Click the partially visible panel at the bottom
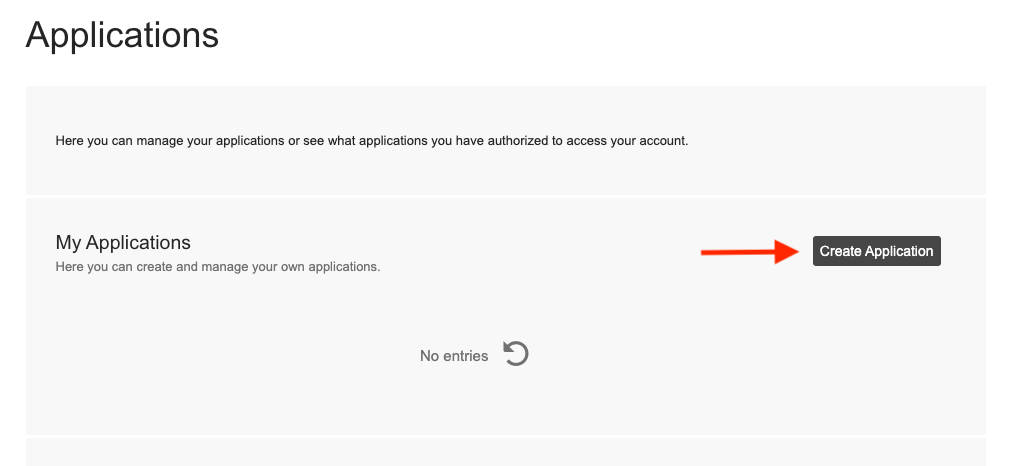 [505, 452]
